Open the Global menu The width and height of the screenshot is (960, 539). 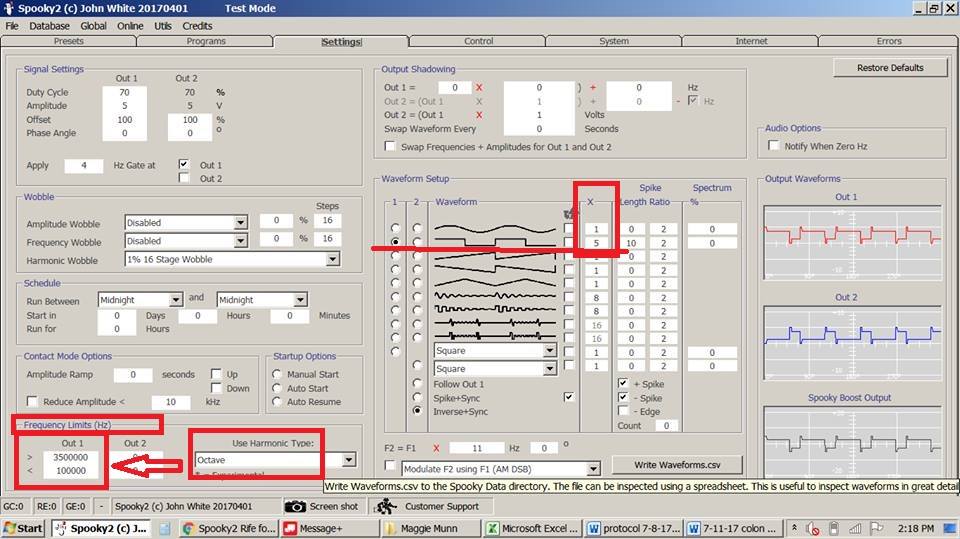pos(93,26)
